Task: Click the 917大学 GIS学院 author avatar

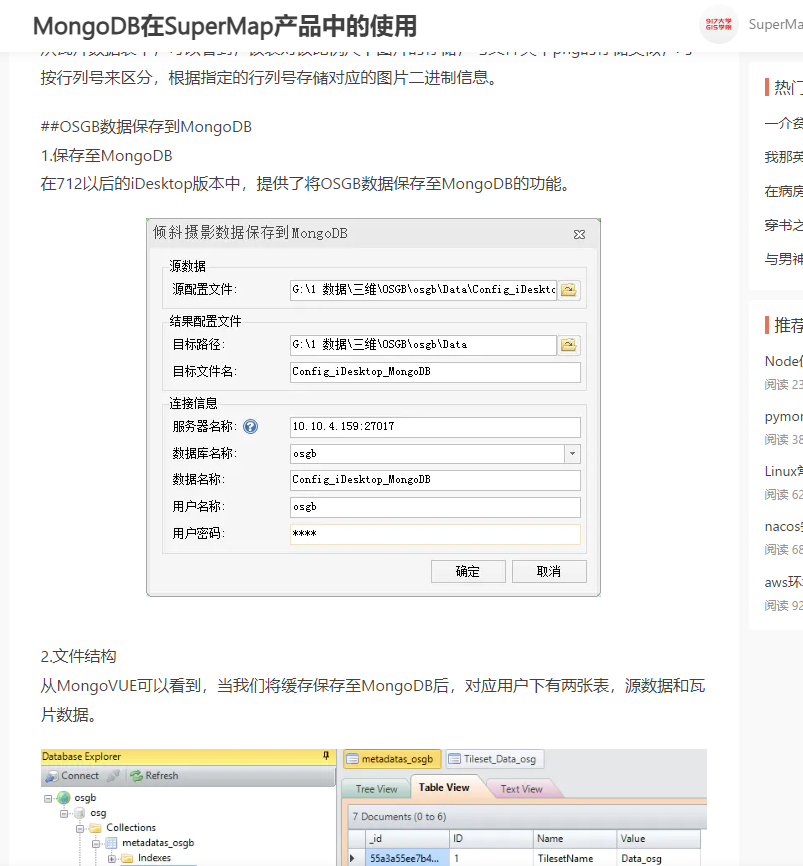Action: [719, 24]
